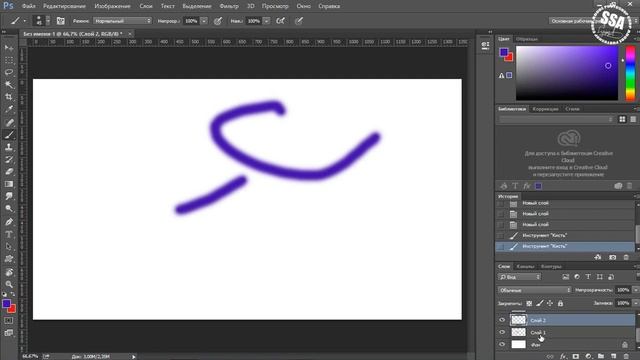
Task: Open the layer fill dropdown arrow
Action: coord(635,303)
